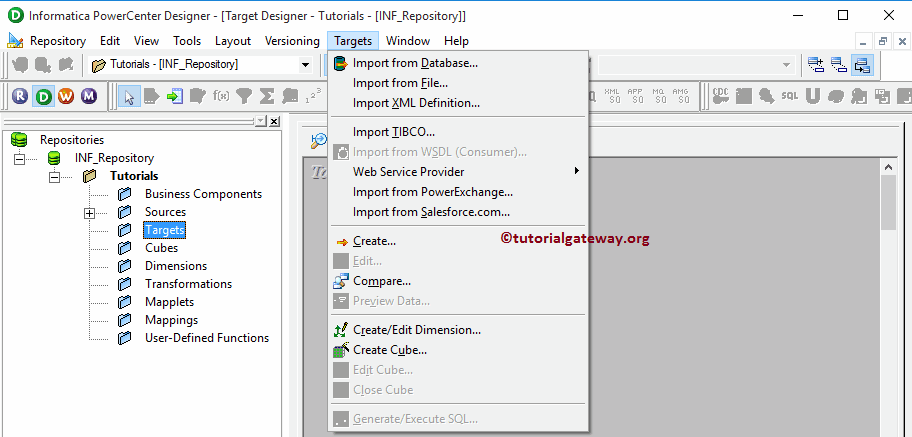Select the User-Defined Functions folder
The image size is (912, 437).
(x=206, y=338)
